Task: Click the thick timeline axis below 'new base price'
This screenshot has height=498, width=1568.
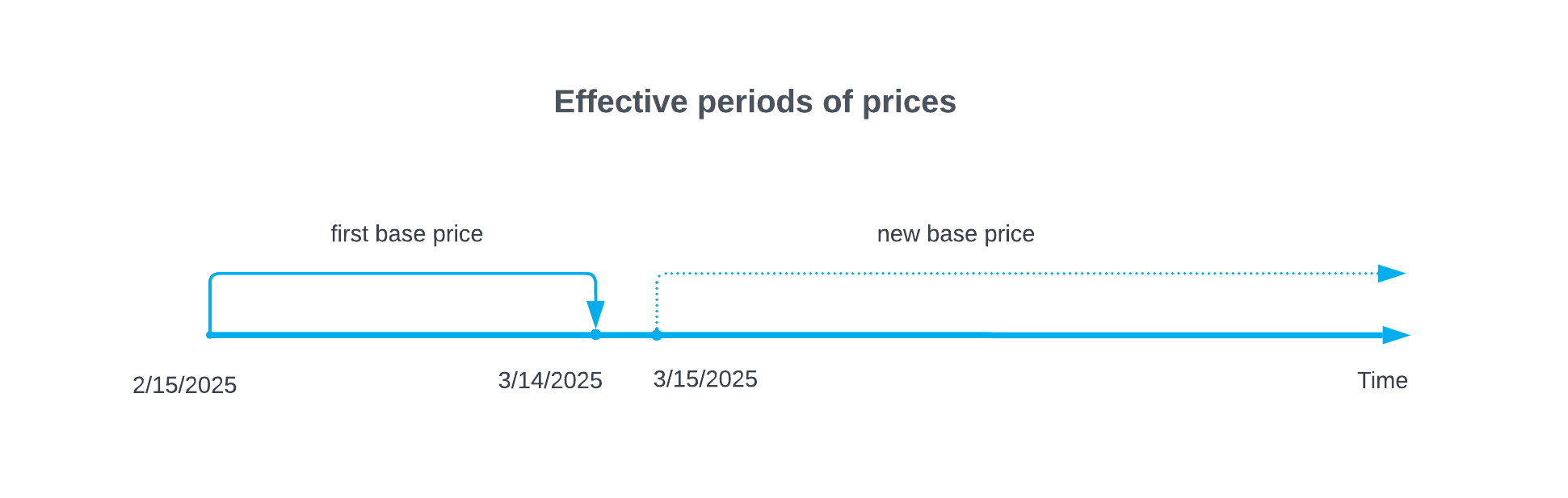Action: click(x=956, y=335)
